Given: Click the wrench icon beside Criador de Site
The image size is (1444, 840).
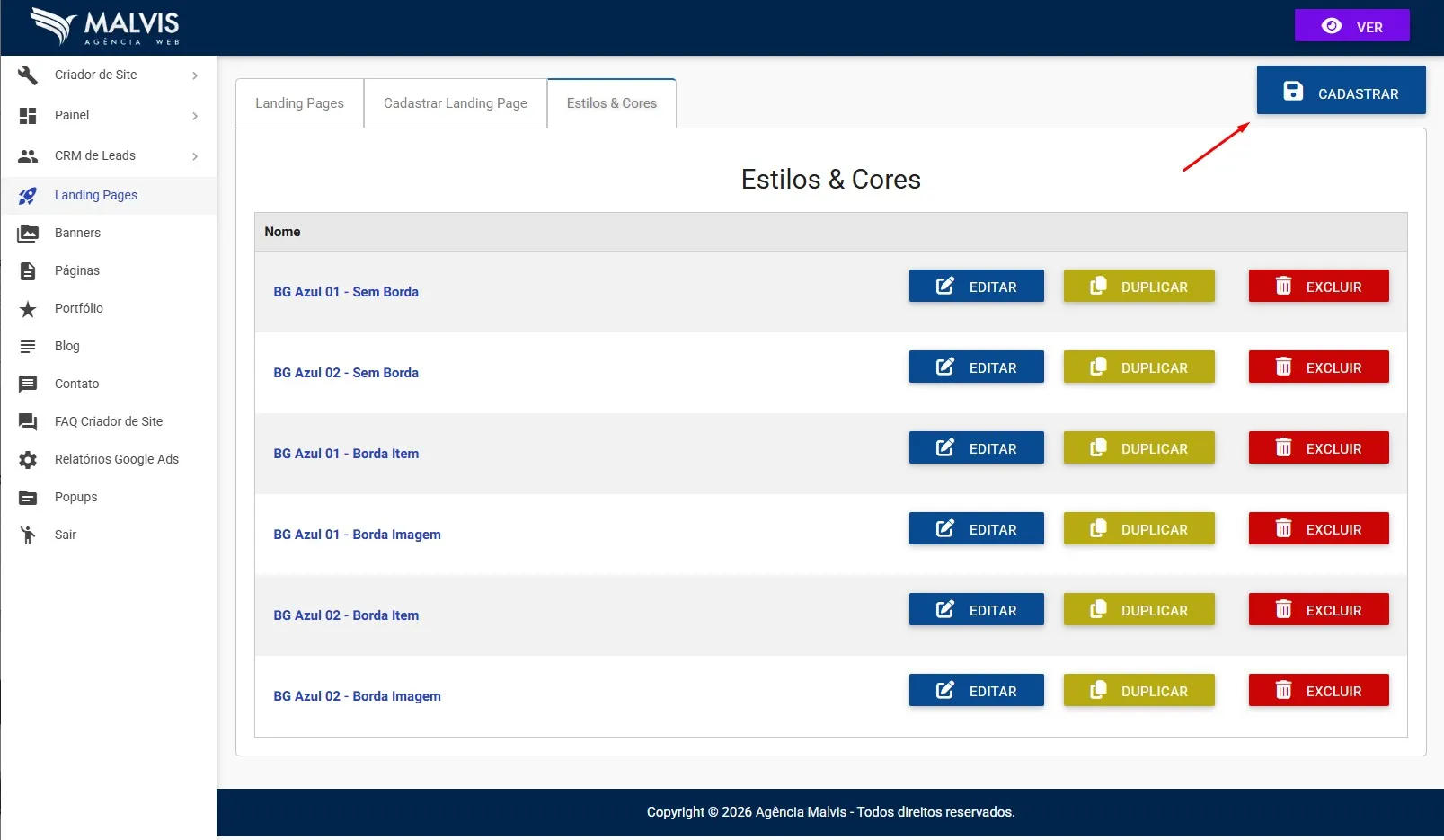Looking at the screenshot, I should [x=28, y=75].
